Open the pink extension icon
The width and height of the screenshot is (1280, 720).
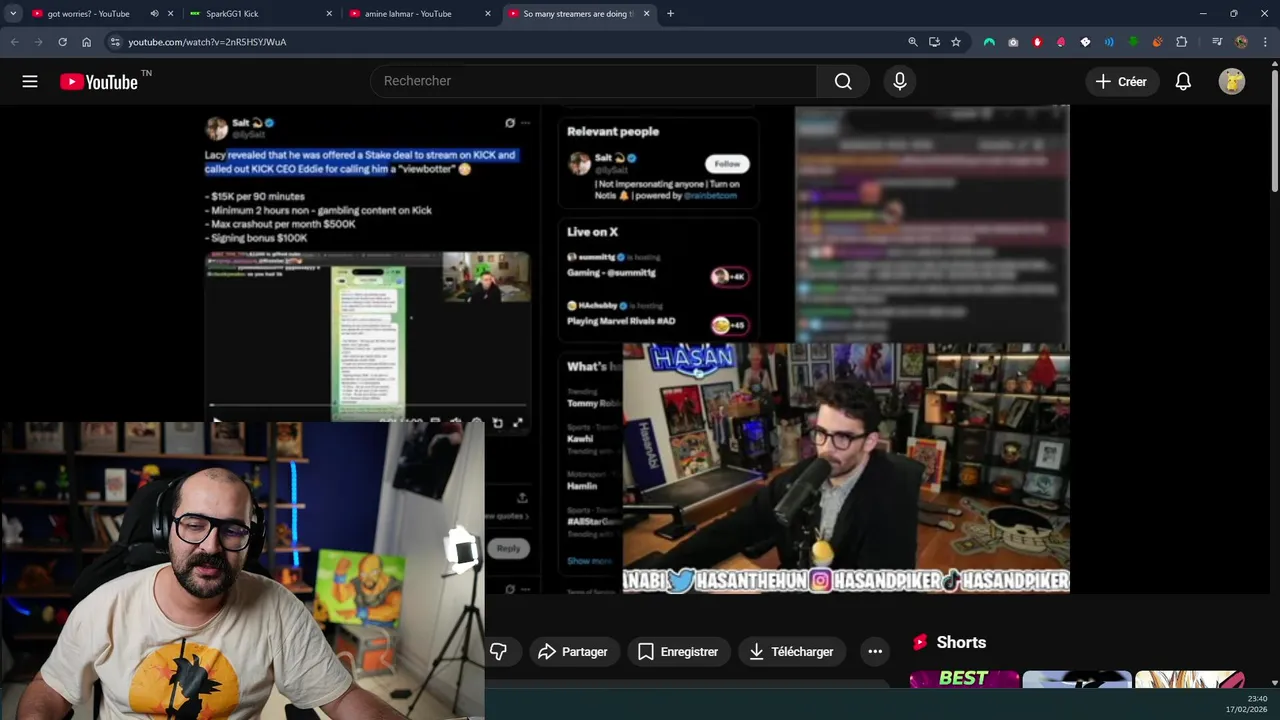point(1061,42)
